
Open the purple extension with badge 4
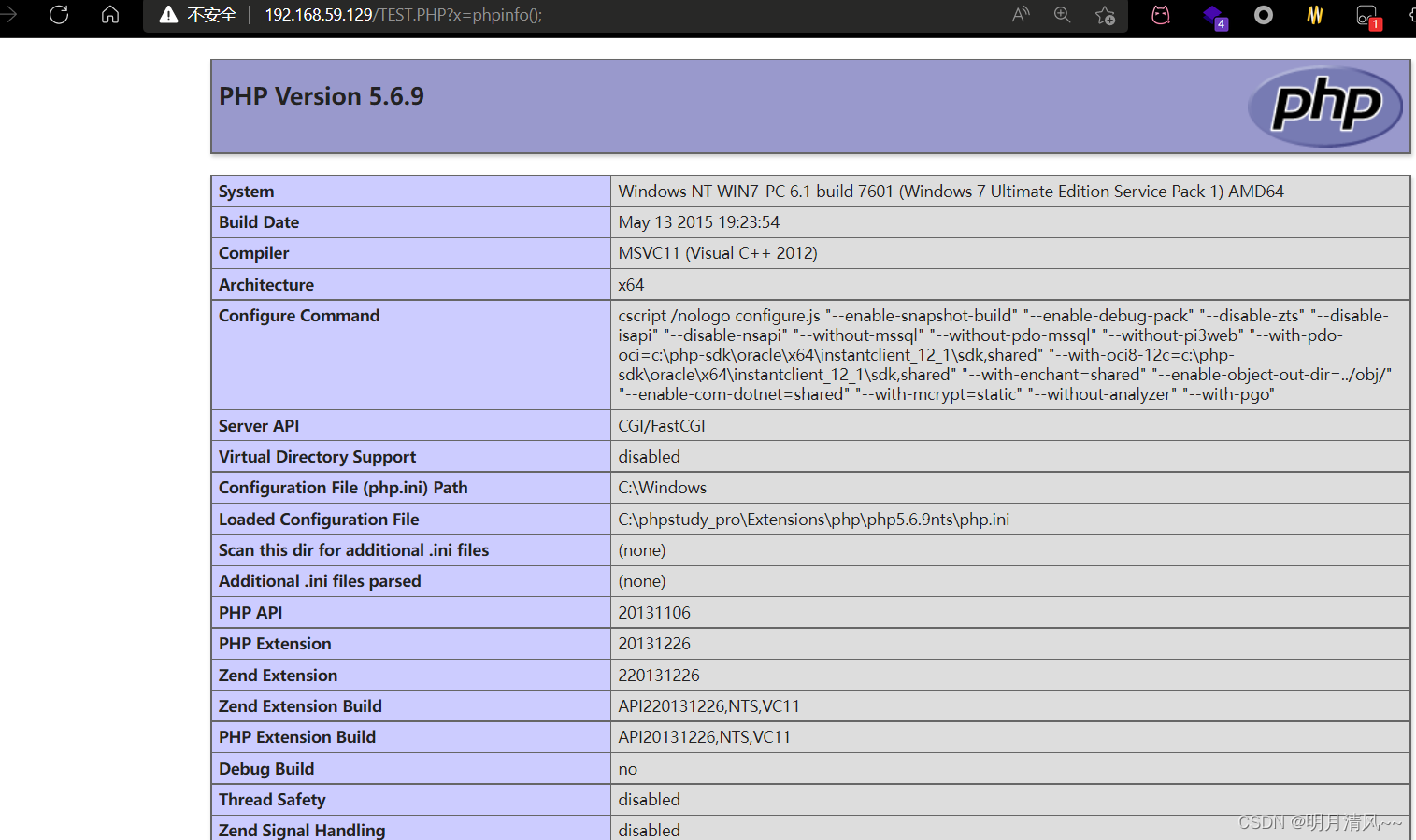click(1214, 16)
